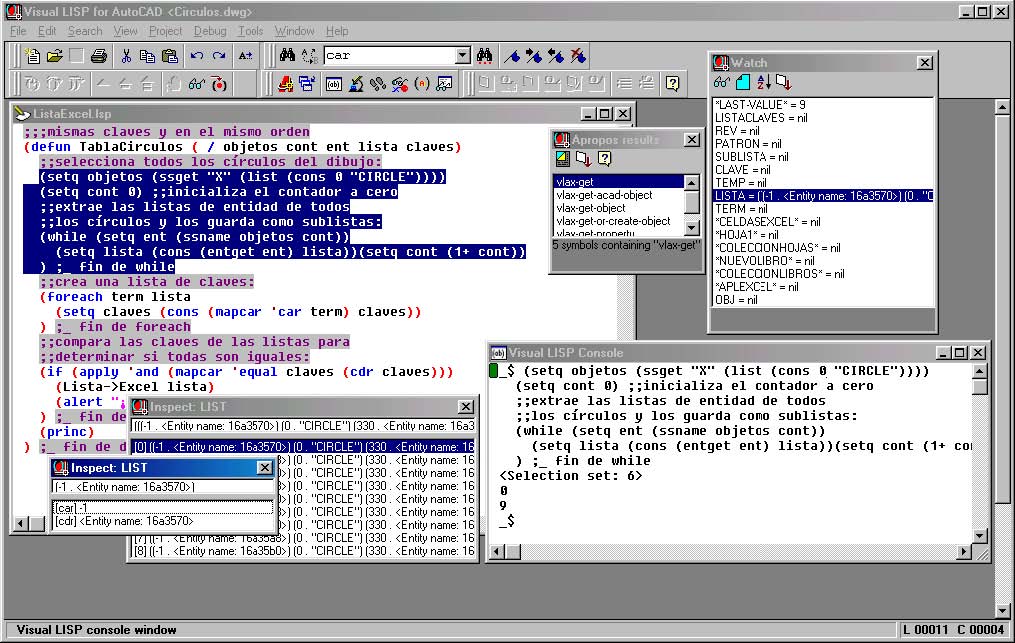Image resolution: width=1015 pixels, height=643 pixels.
Task: Click the Activate AutoCAD icon
Action: click(x=285, y=84)
